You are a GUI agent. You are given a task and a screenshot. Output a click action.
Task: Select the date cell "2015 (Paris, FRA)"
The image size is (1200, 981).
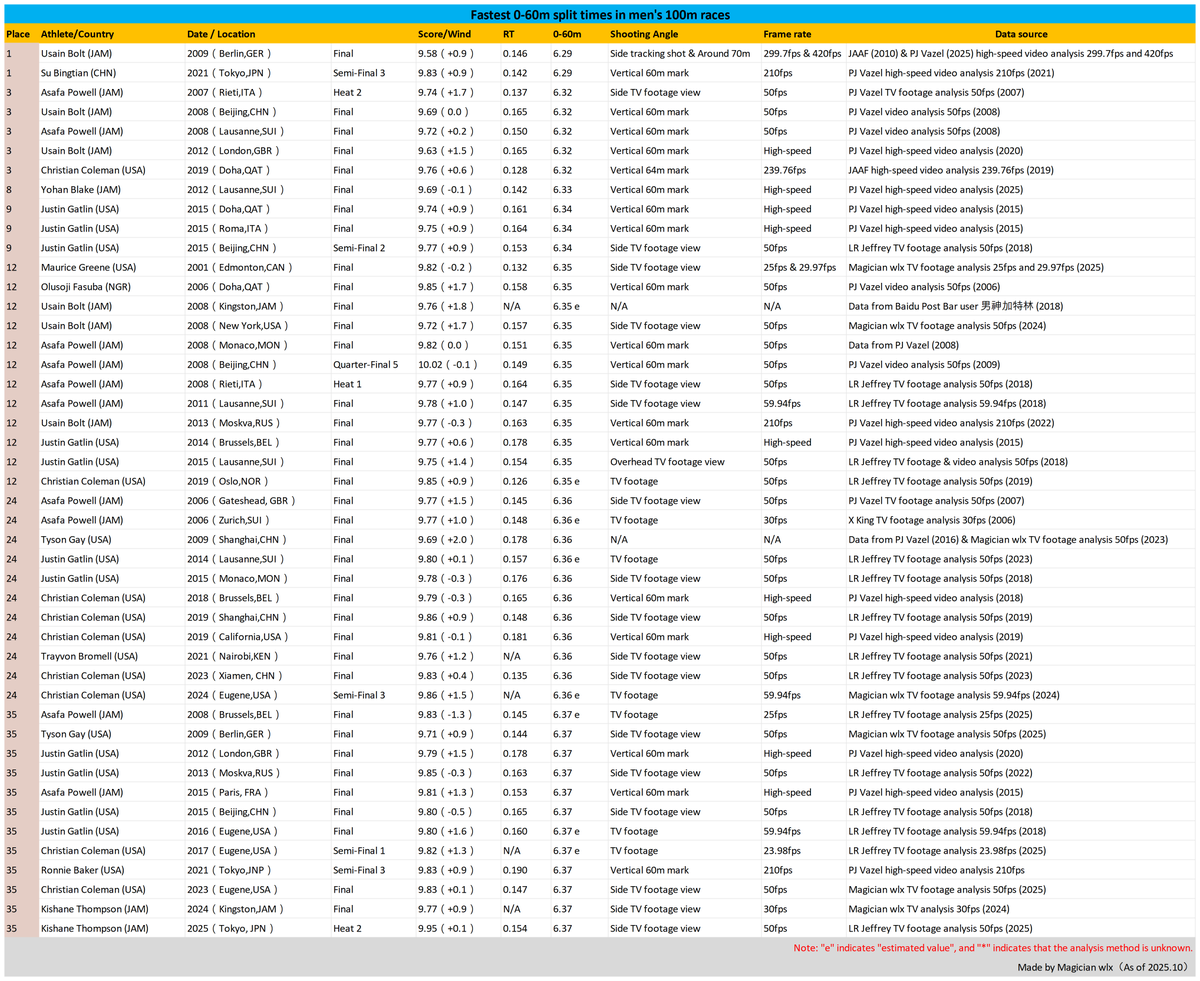229,792
